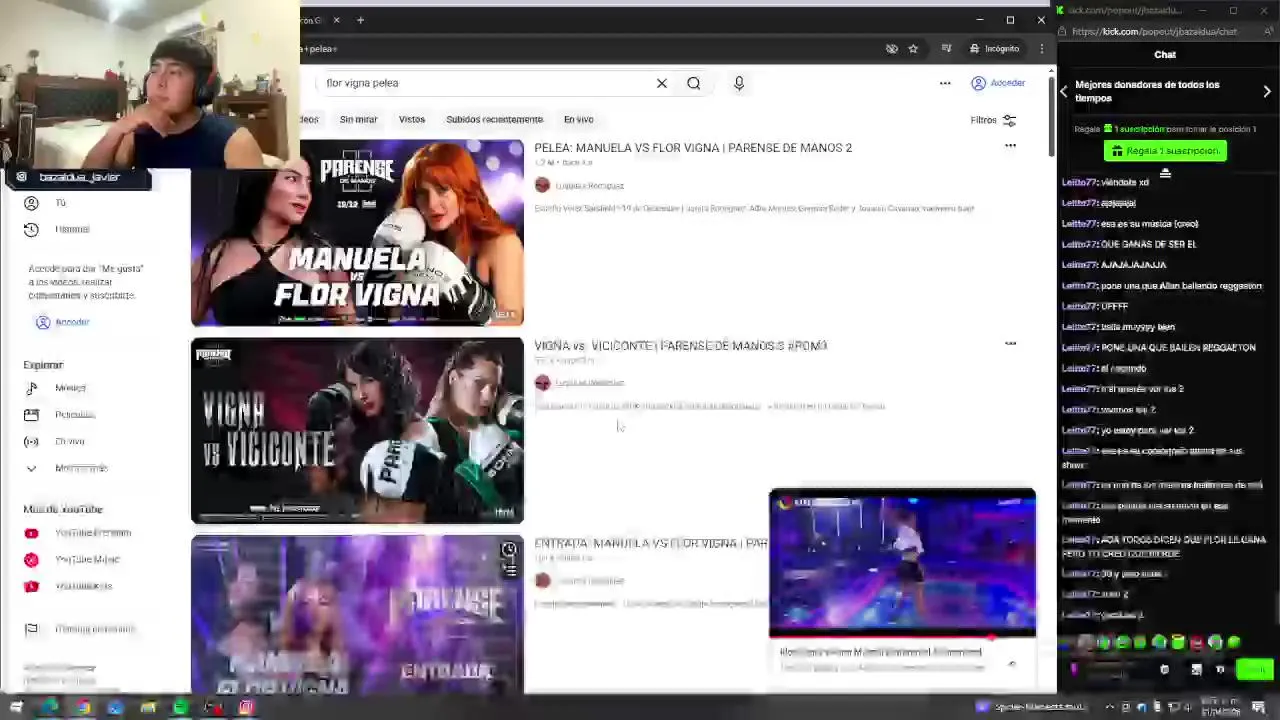Open the flag report history entry
This screenshot has height=720, width=1280.
coord(94,629)
